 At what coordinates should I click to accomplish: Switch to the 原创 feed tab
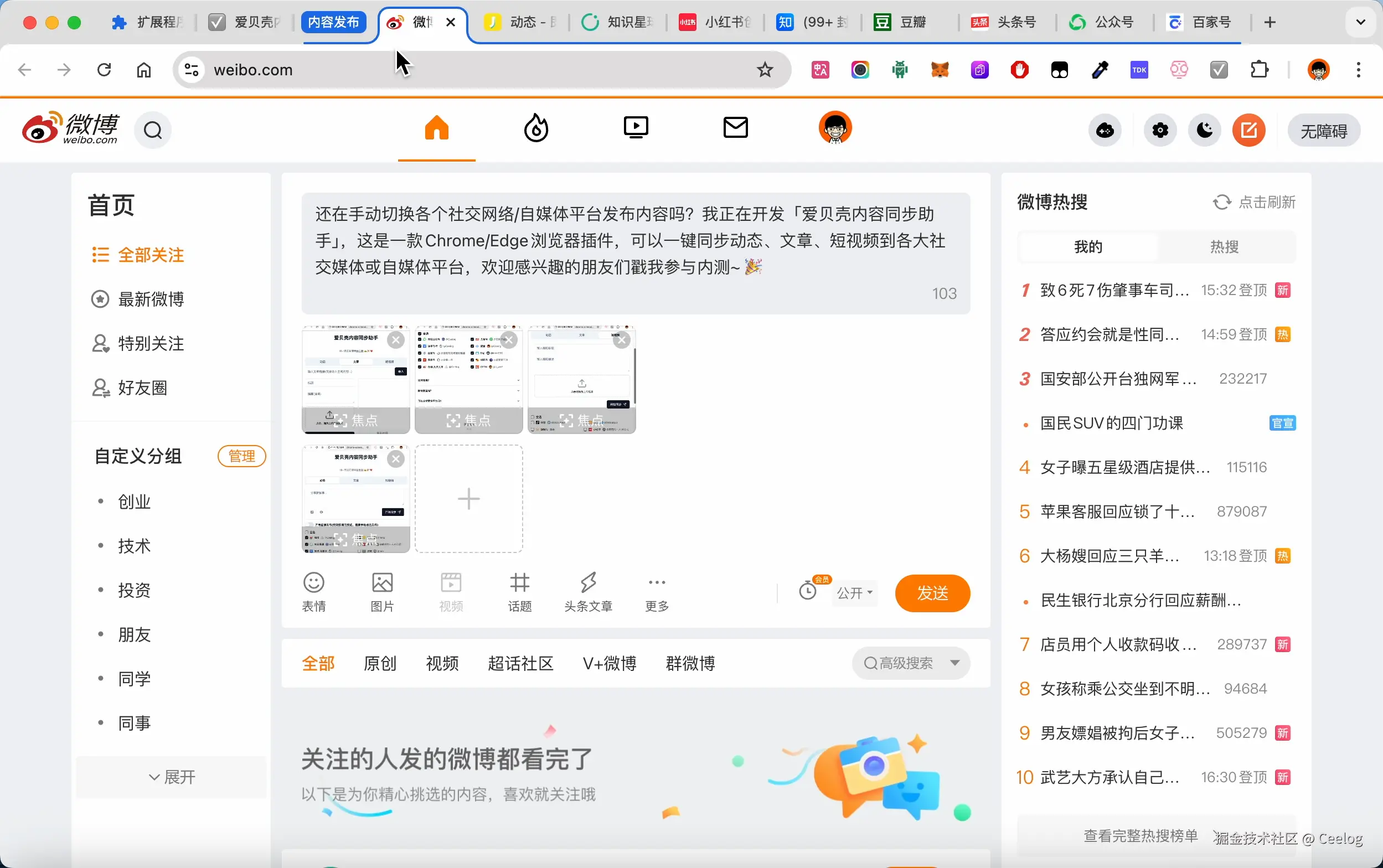[x=379, y=664]
